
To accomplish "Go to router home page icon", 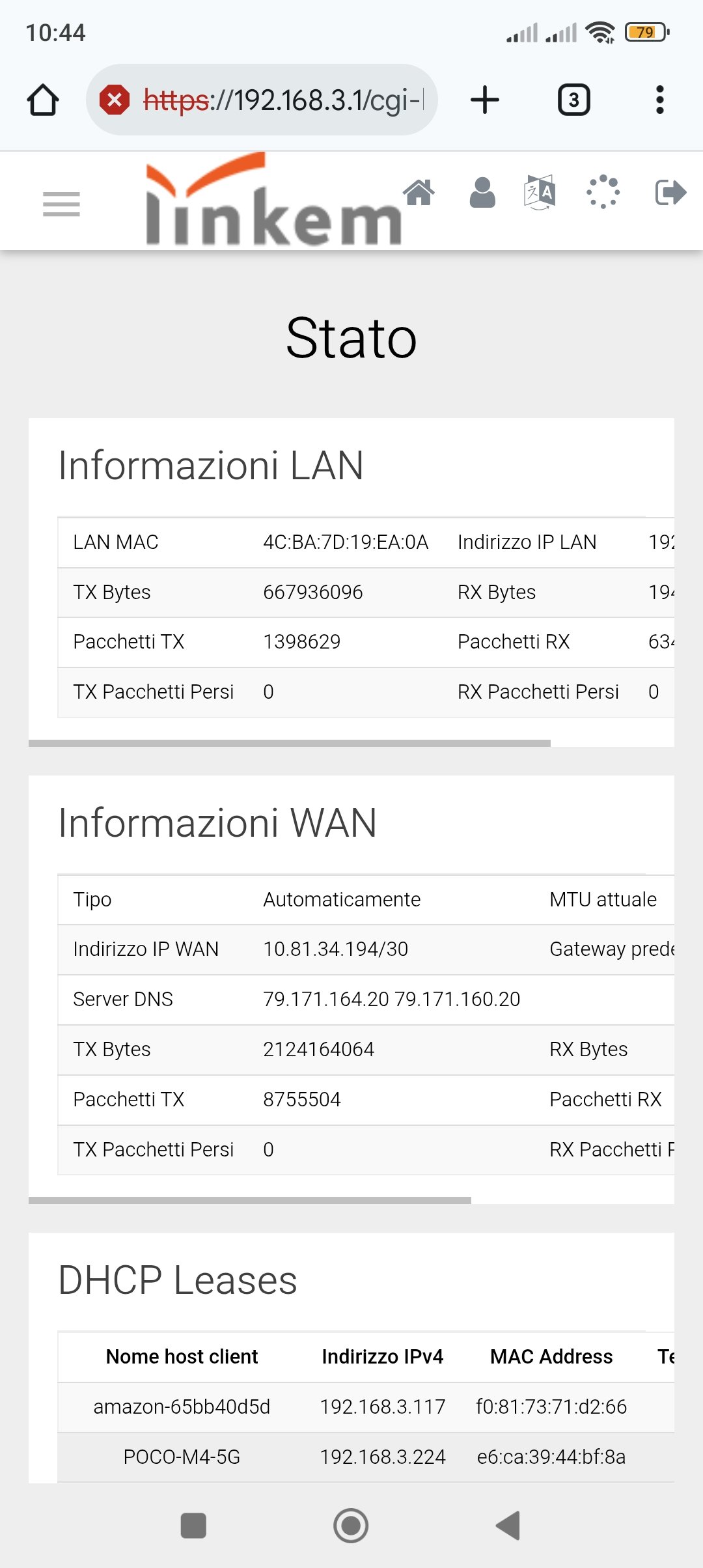I will pos(419,193).
